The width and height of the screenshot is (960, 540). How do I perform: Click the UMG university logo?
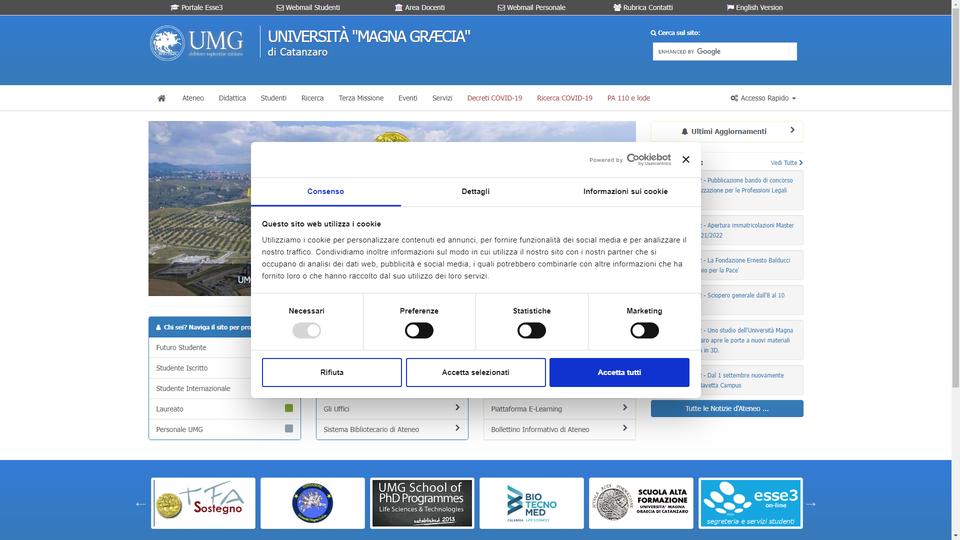(x=197, y=43)
